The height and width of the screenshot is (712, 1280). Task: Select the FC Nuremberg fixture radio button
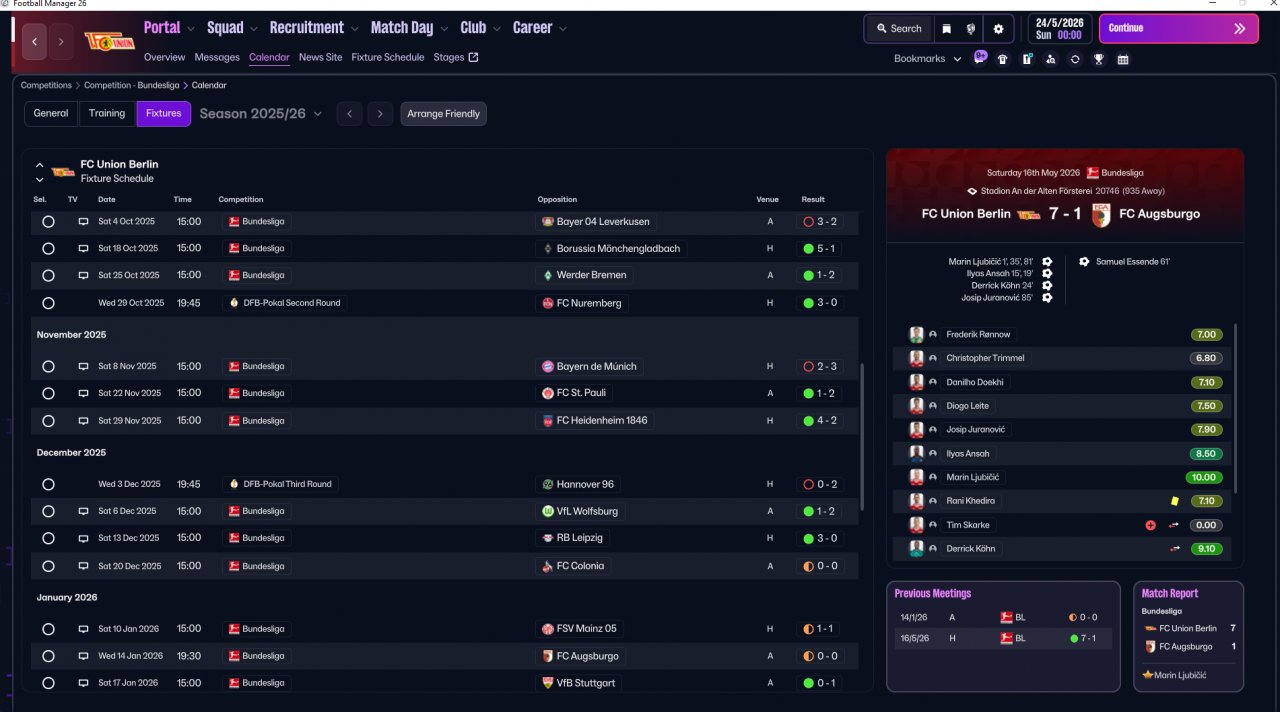(48, 303)
